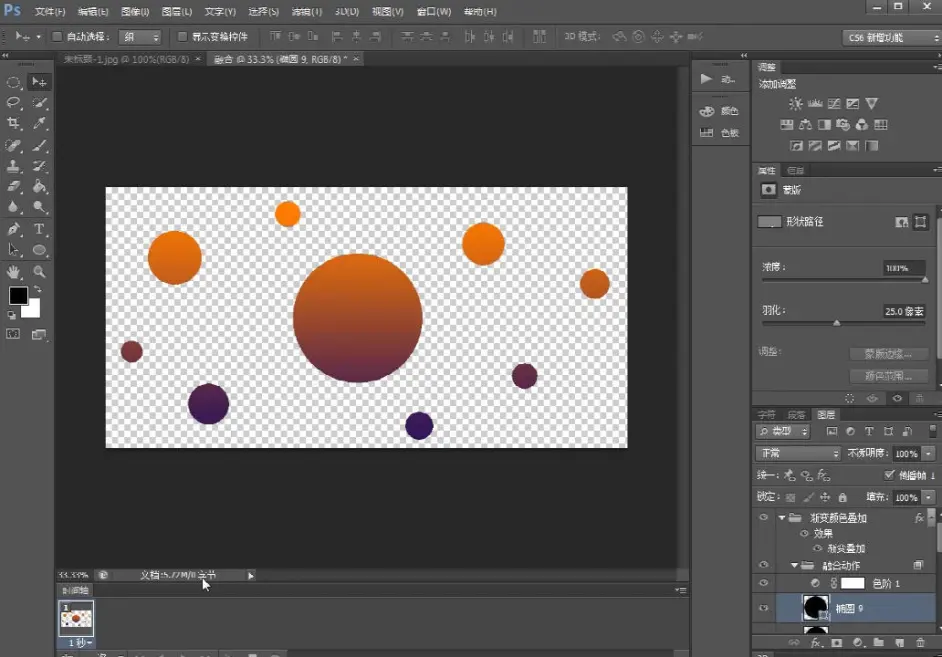Click the Ellipse shape tool
The height and width of the screenshot is (657, 942).
(40, 250)
